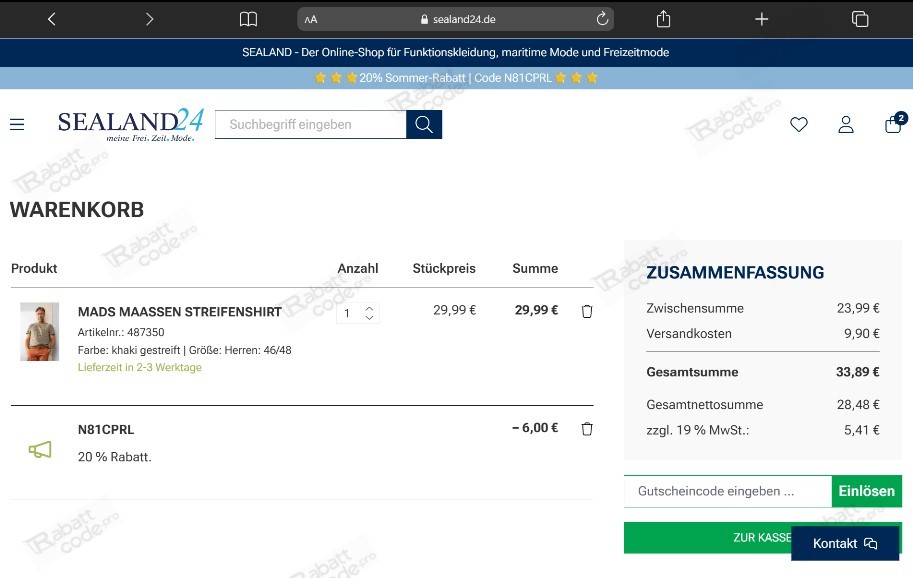Show all open tabs overview icon
The image size is (913, 578).
(x=860, y=19)
